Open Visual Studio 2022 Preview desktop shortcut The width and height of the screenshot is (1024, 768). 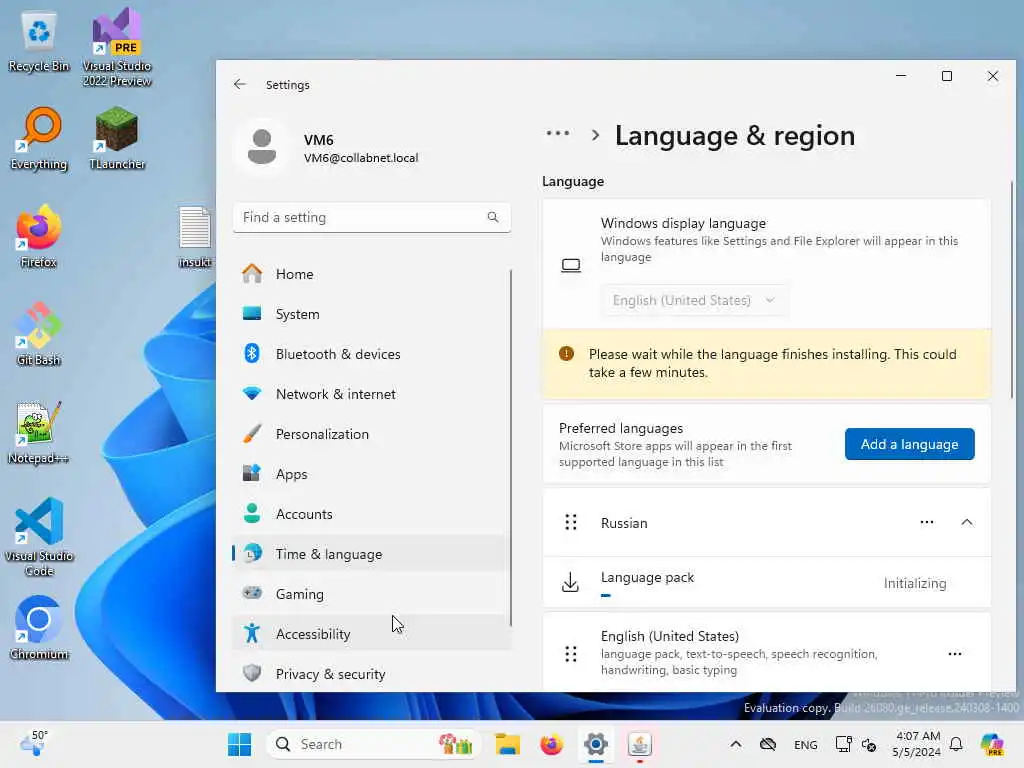117,47
